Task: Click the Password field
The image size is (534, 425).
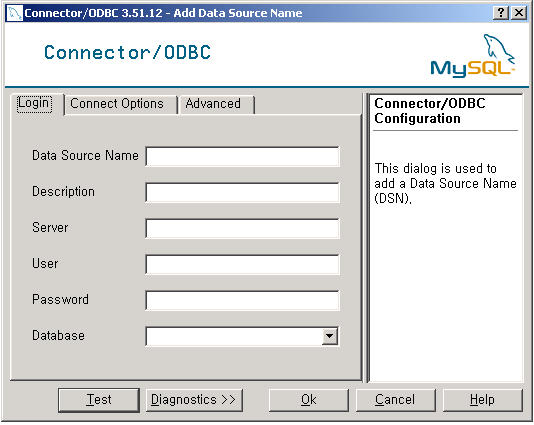Action: click(242, 300)
